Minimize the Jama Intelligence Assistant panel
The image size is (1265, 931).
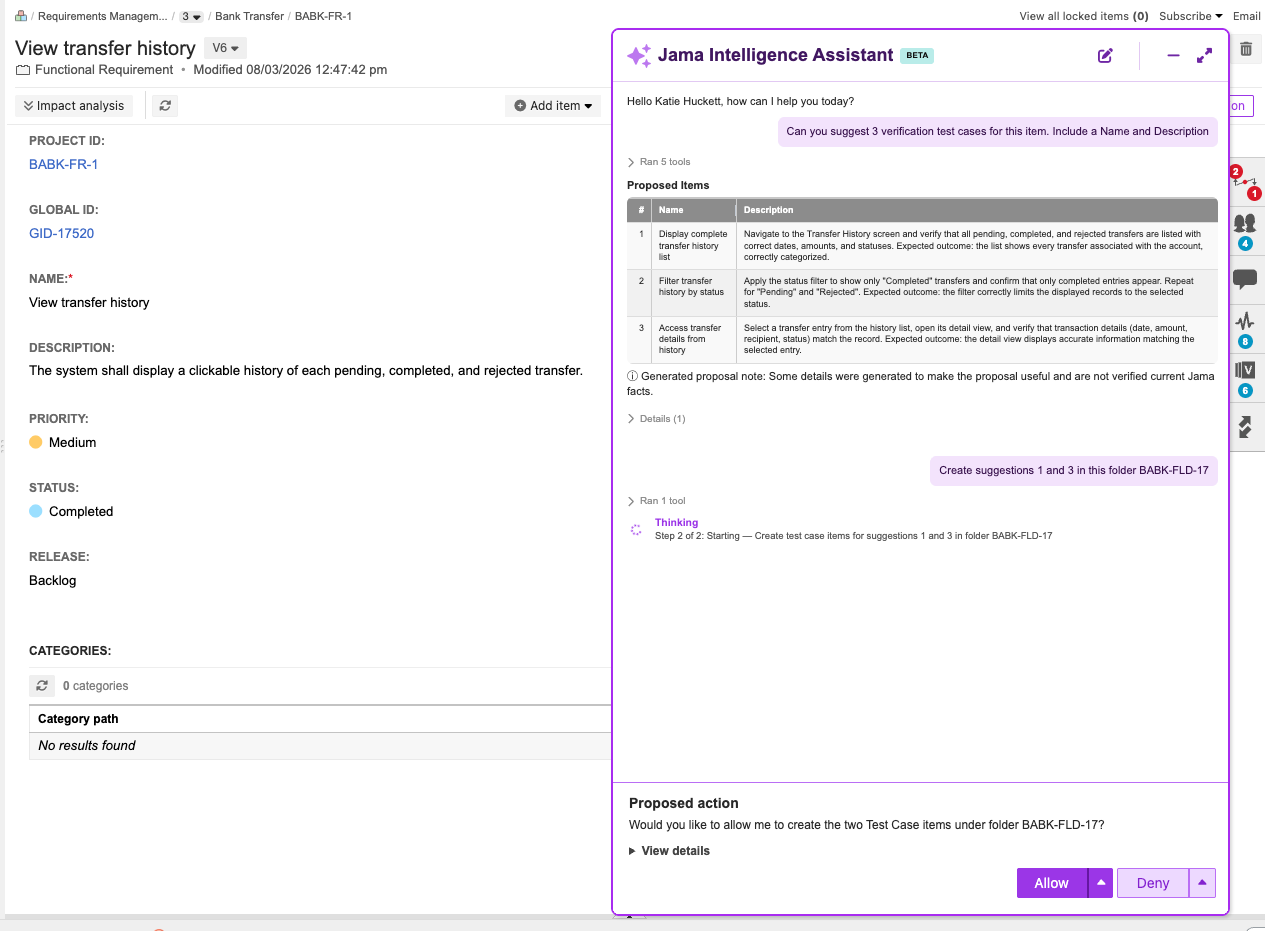pos(1174,56)
